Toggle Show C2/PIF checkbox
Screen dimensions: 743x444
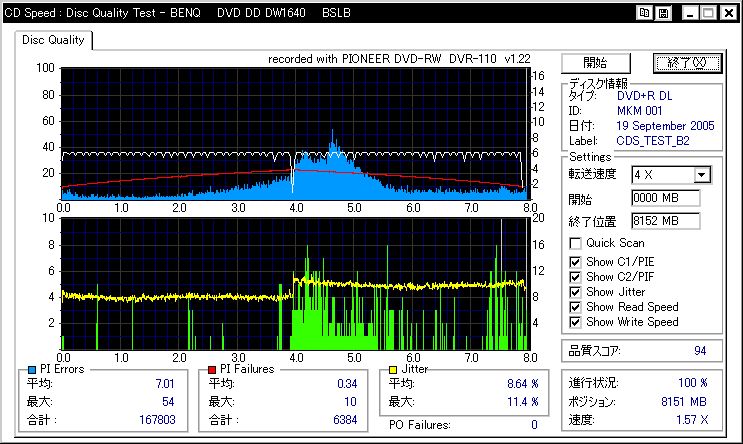click(x=575, y=276)
